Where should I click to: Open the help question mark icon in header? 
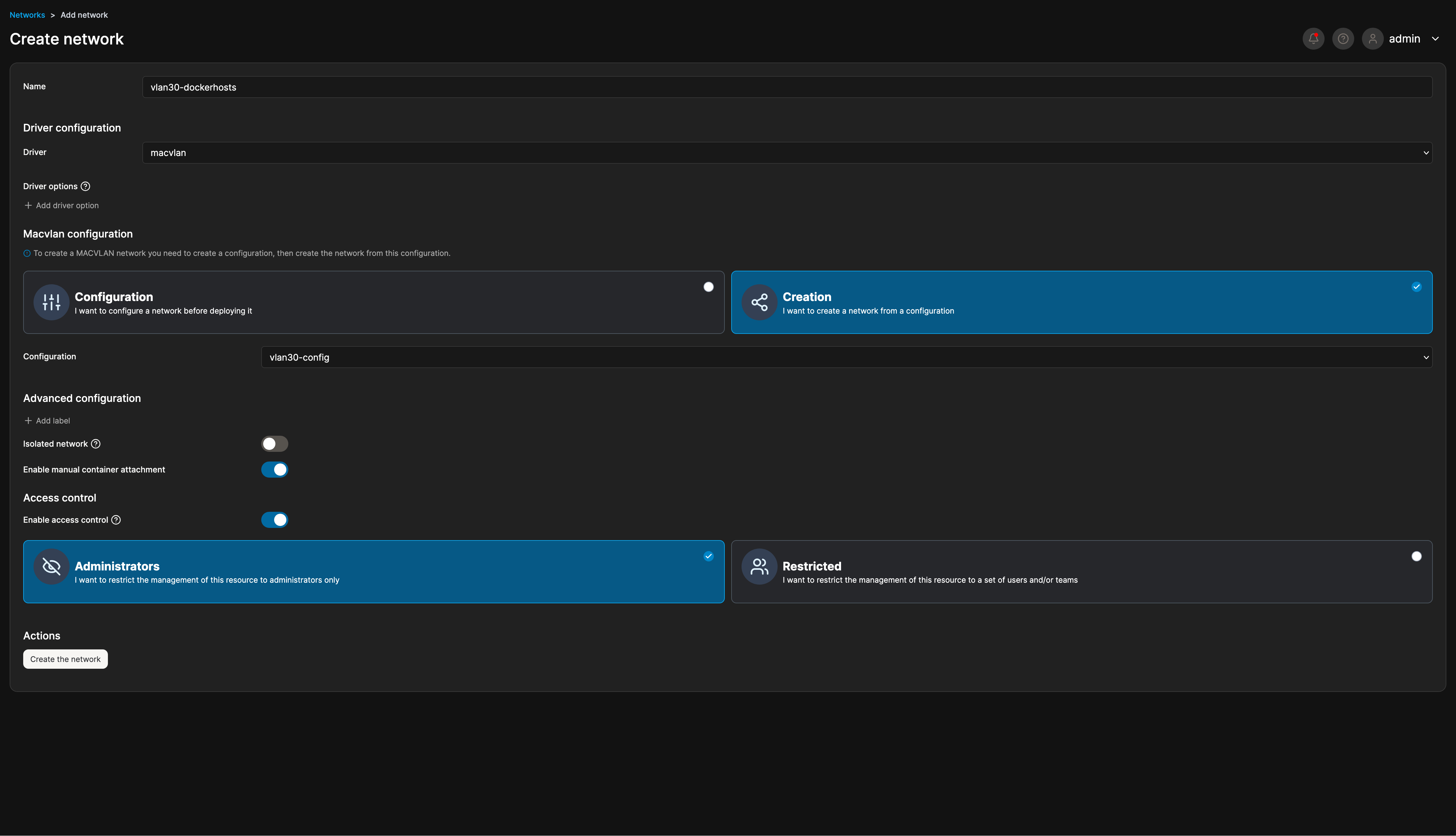[x=1343, y=38]
